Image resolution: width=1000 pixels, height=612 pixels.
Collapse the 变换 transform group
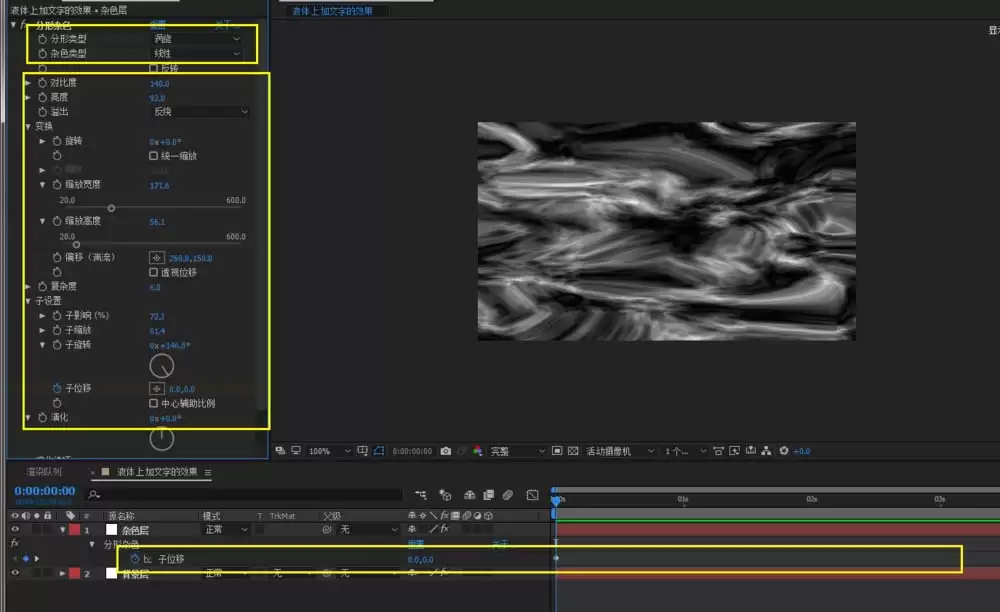pyautogui.click(x=28, y=126)
